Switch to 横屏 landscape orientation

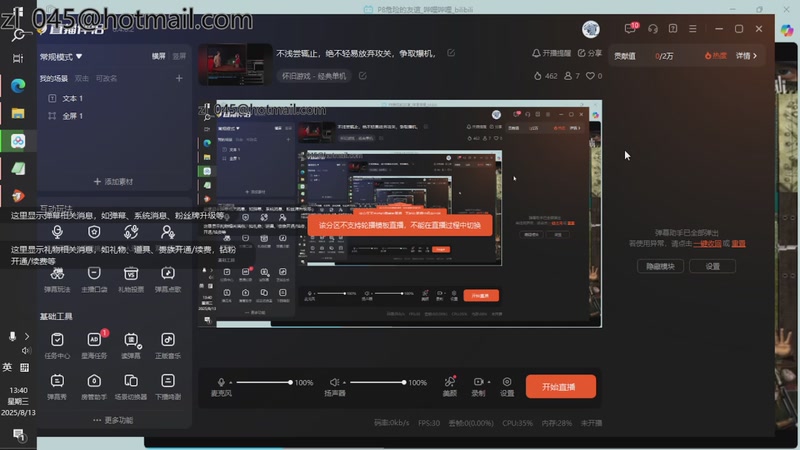click(159, 56)
